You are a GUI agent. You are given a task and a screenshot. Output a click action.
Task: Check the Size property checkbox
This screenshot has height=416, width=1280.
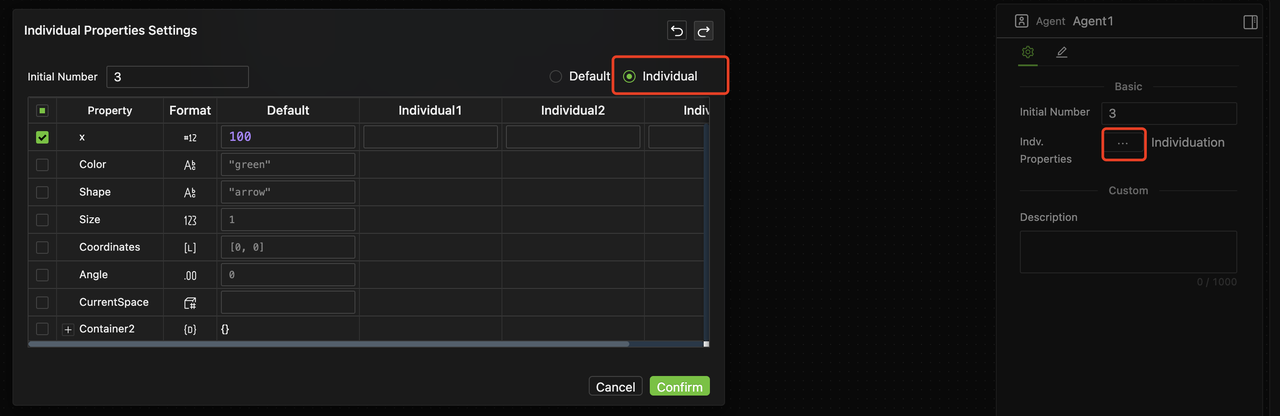tap(42, 220)
